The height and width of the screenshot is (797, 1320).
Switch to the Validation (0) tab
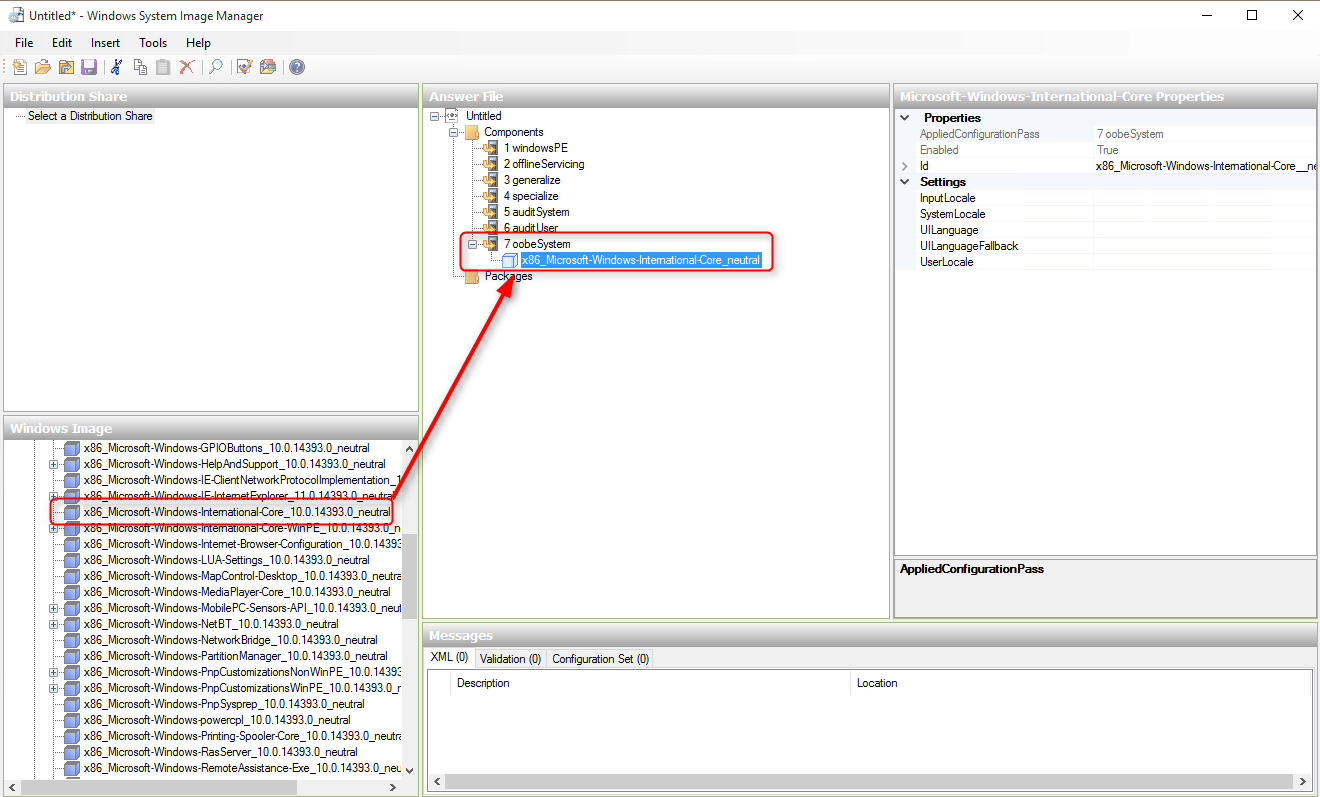coord(510,659)
